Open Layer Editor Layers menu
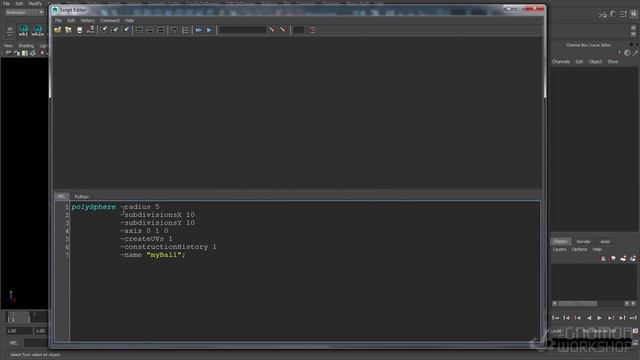Image resolution: width=640 pixels, height=360 pixels. click(560, 249)
